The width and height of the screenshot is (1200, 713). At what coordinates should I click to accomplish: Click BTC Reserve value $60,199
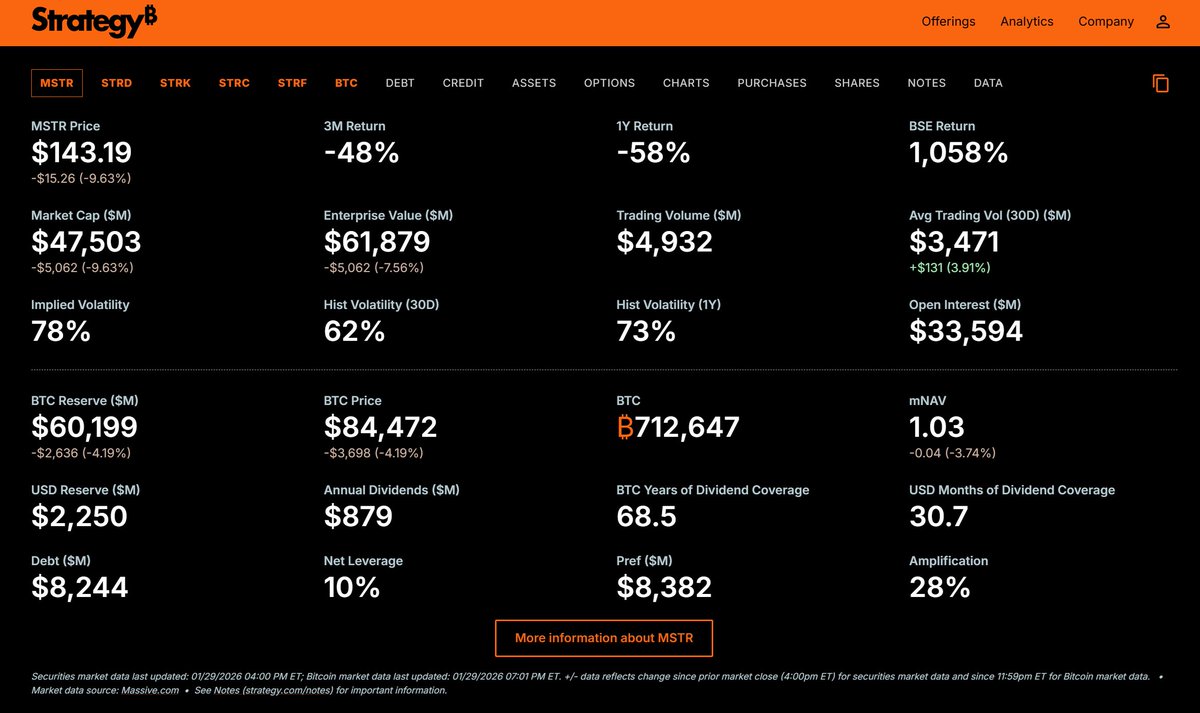pyautogui.click(x=84, y=427)
